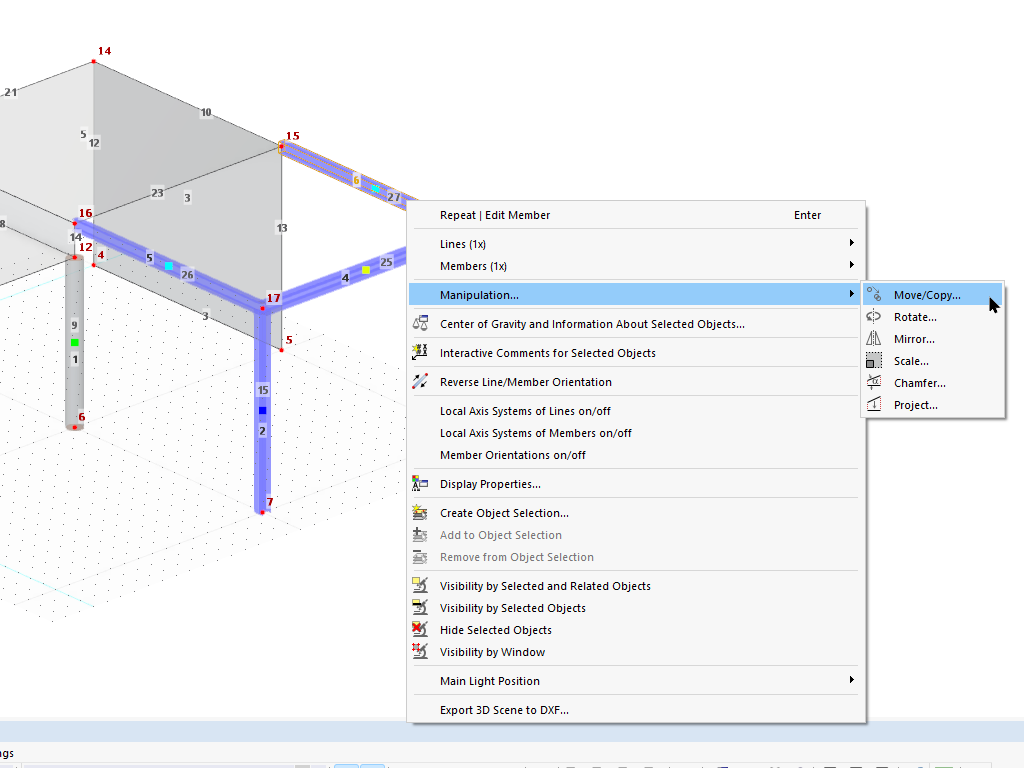
Task: Click node 7 at column base
Action: pyautogui.click(x=263, y=512)
